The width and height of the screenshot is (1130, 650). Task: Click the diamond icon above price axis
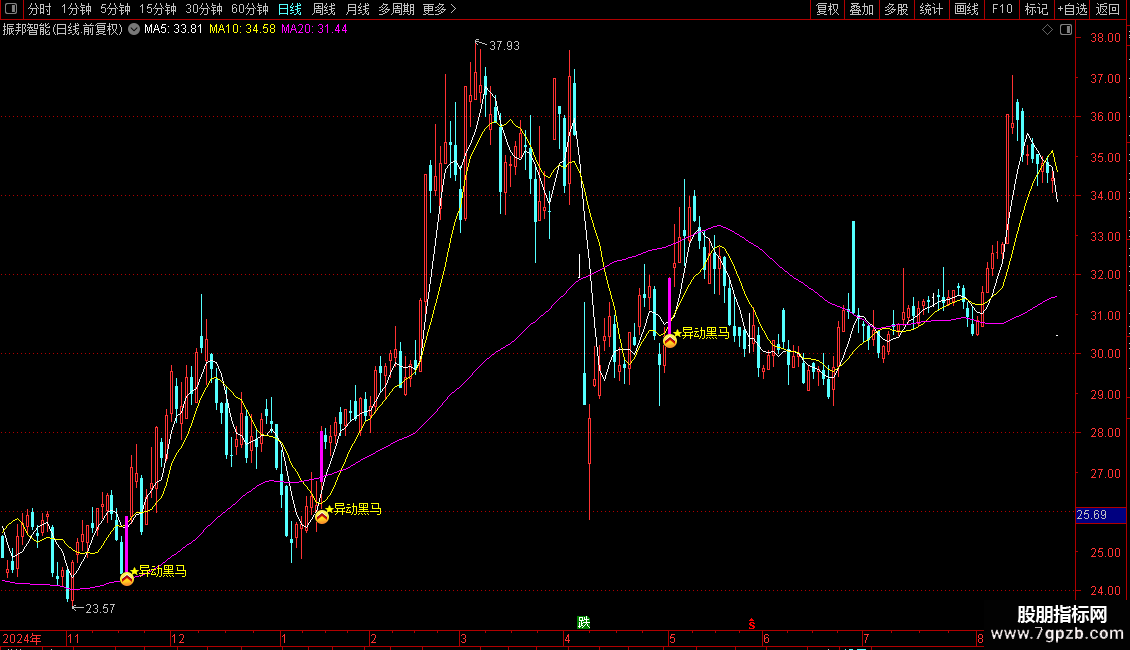coord(1048,30)
